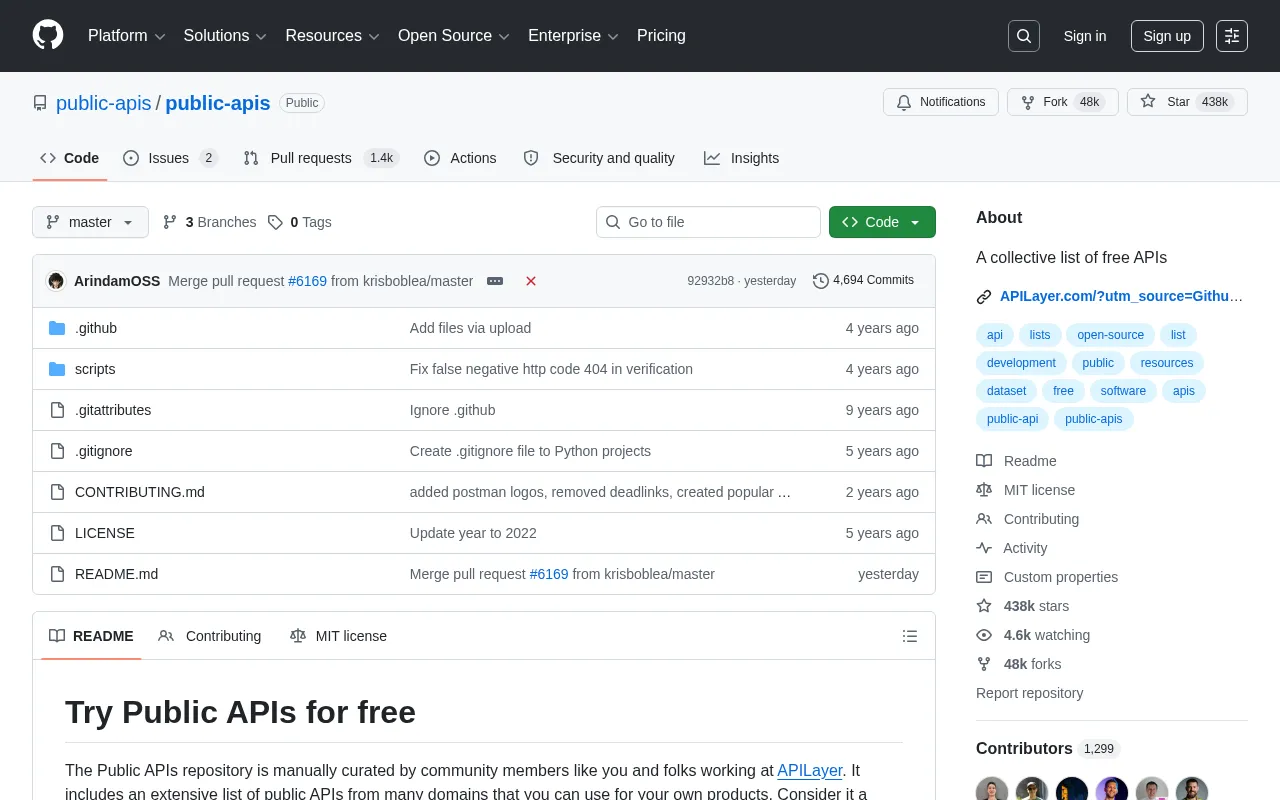1280x800 pixels.
Task: Open the Solutions dropdown menu
Action: (x=225, y=36)
